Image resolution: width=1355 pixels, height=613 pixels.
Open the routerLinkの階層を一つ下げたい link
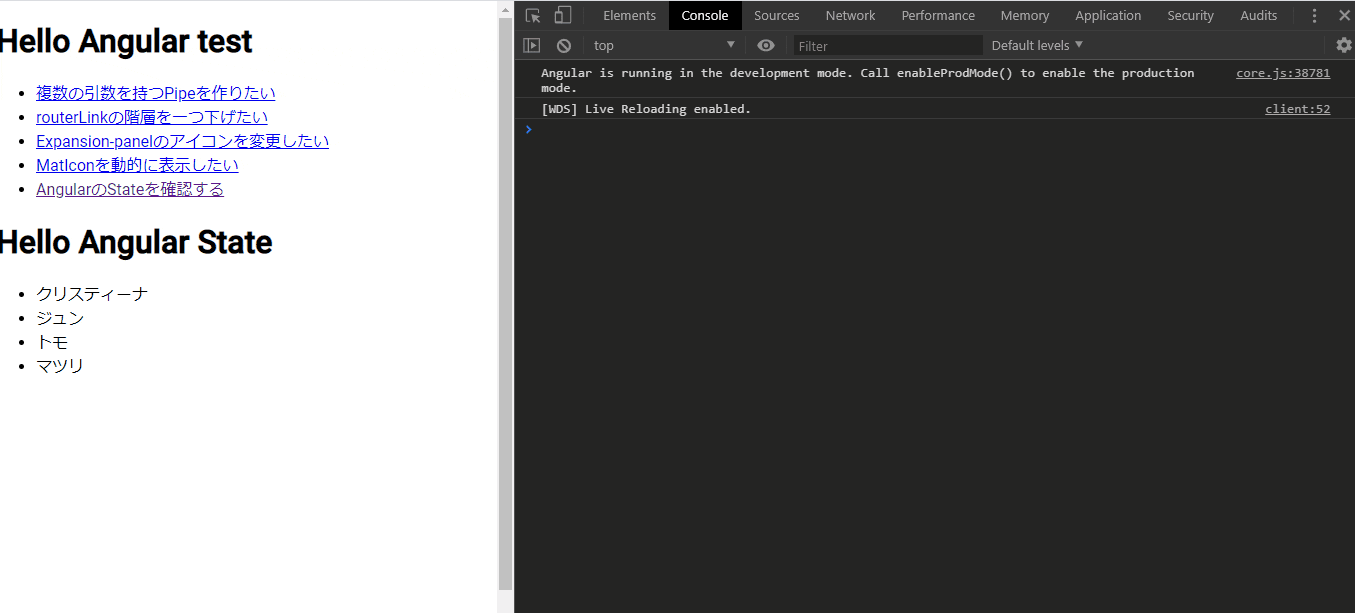152,116
